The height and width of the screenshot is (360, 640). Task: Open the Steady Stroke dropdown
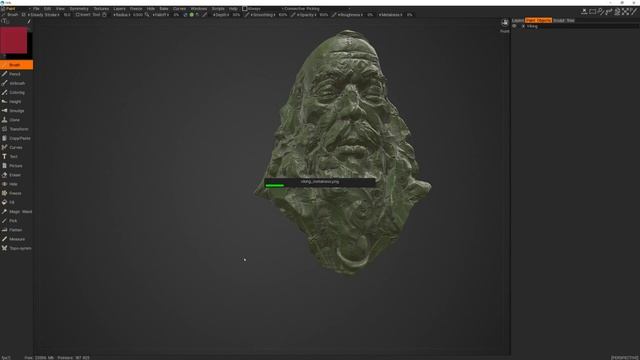pos(43,15)
